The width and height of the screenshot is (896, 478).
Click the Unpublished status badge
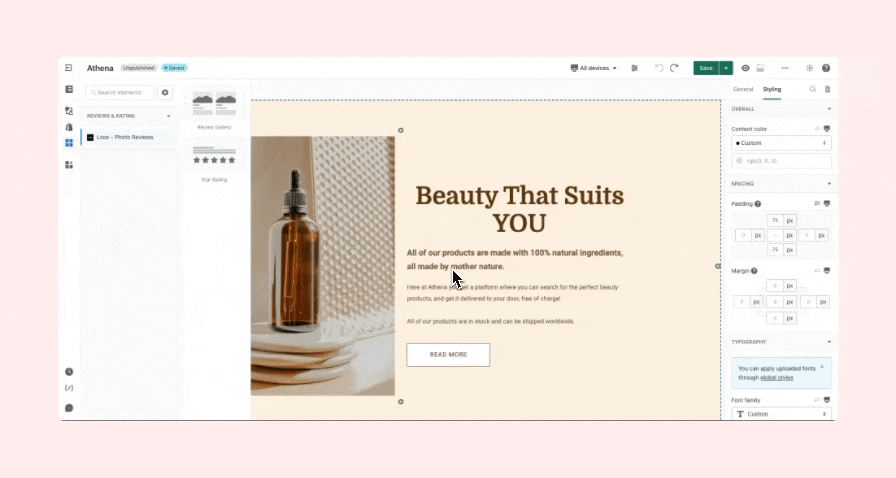click(x=138, y=68)
